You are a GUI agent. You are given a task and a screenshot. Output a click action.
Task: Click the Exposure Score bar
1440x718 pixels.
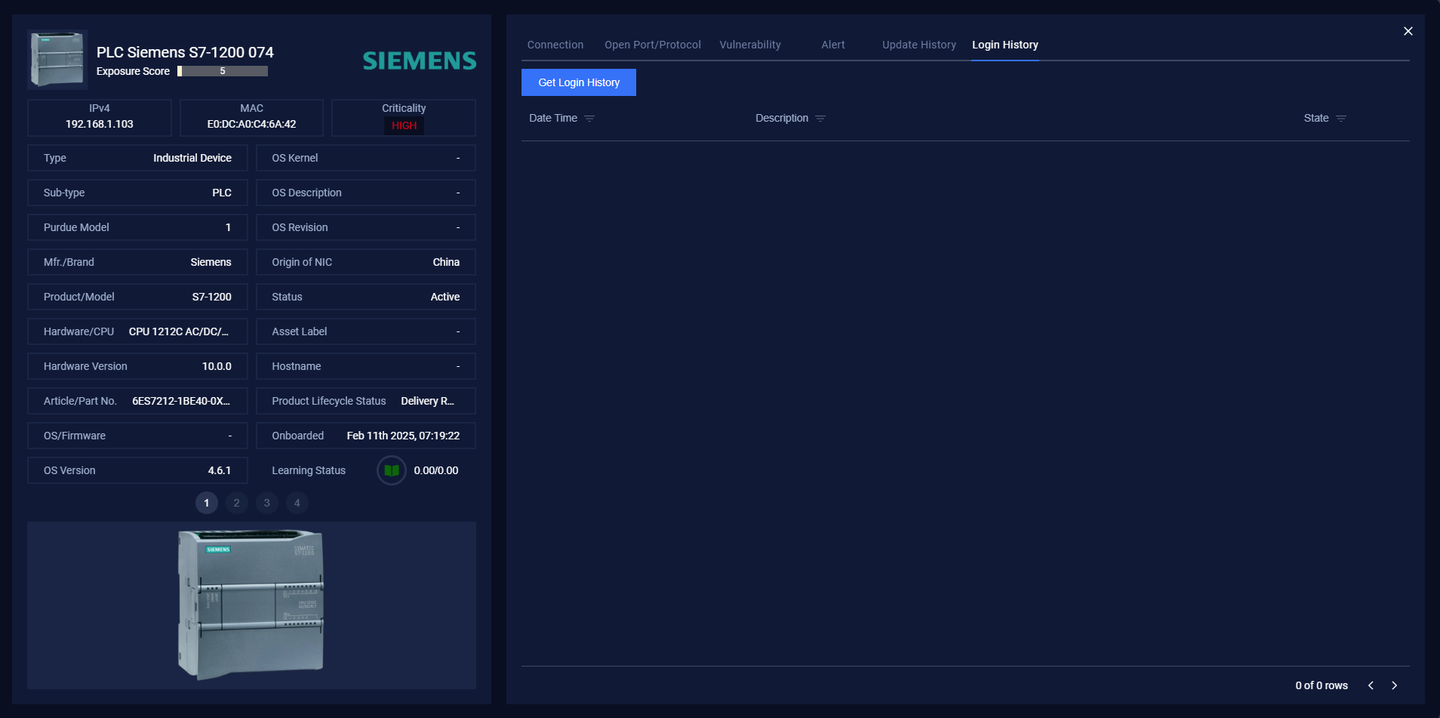pos(222,71)
